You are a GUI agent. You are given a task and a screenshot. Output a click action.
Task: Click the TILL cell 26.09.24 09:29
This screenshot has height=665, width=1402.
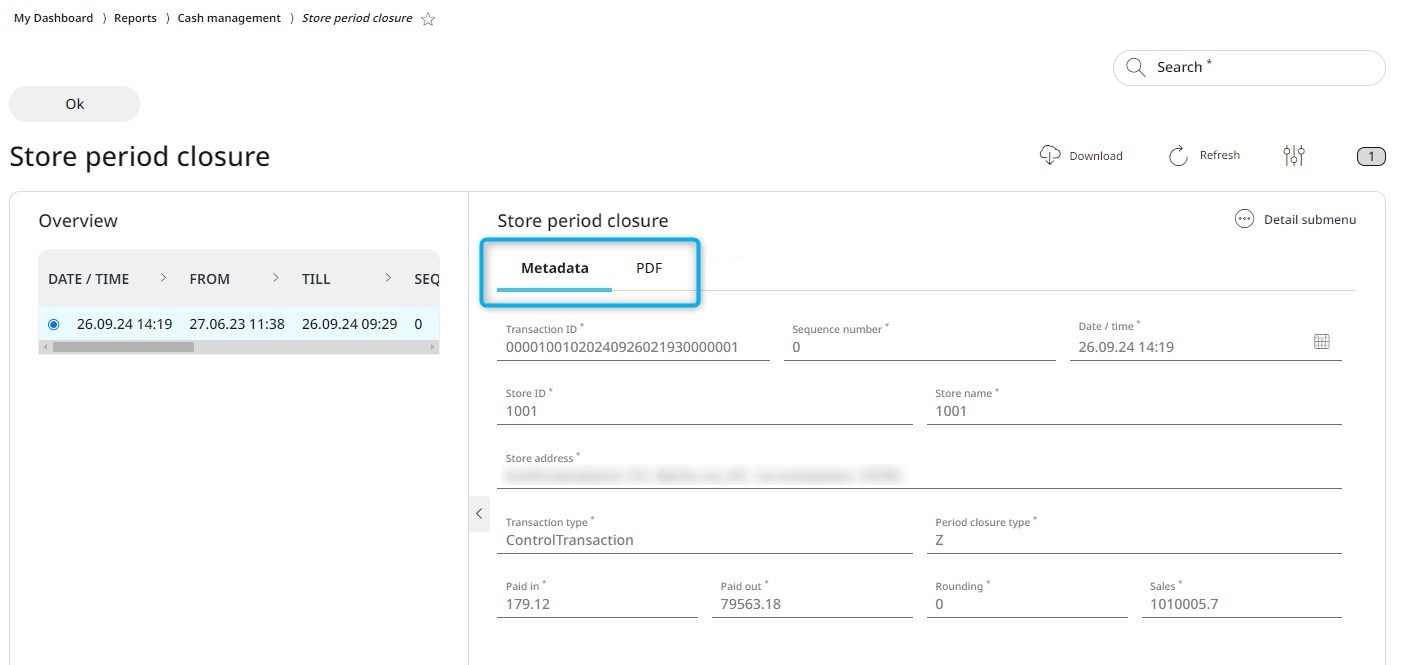(x=350, y=324)
